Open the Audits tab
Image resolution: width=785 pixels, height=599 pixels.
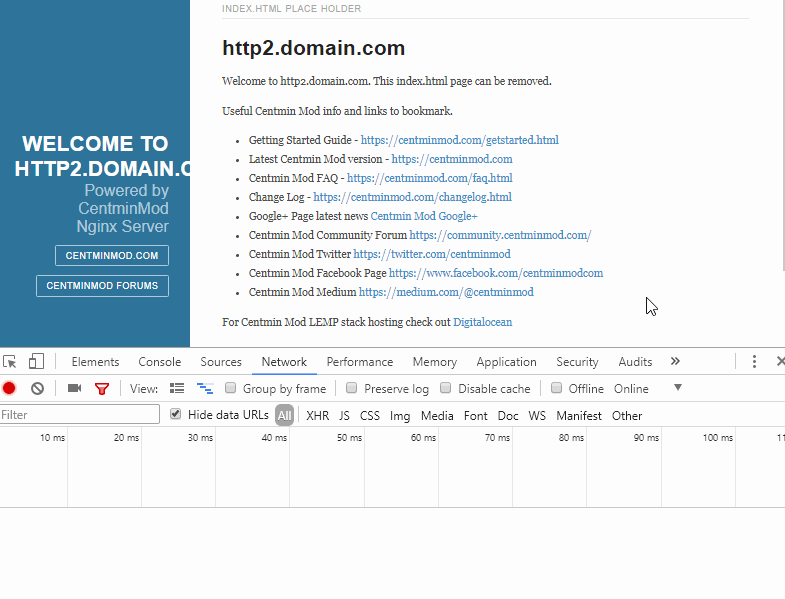tap(635, 362)
